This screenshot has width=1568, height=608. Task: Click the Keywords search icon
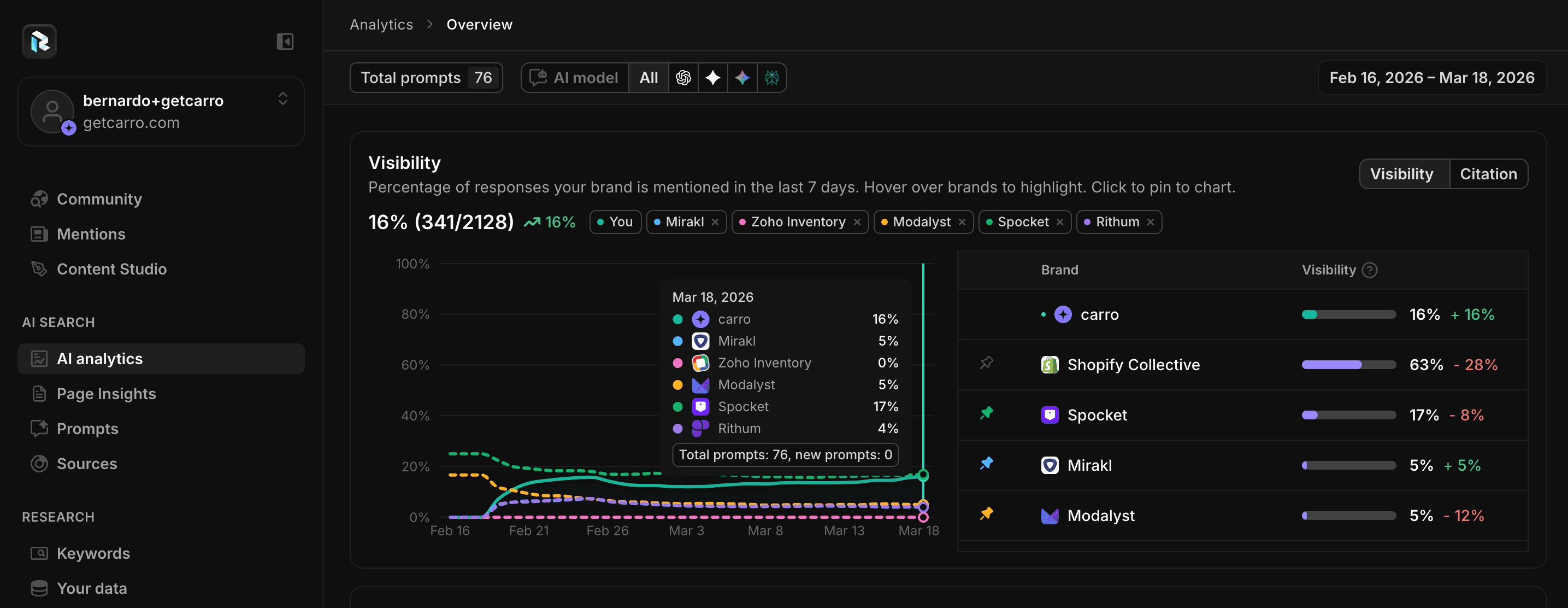[39, 553]
